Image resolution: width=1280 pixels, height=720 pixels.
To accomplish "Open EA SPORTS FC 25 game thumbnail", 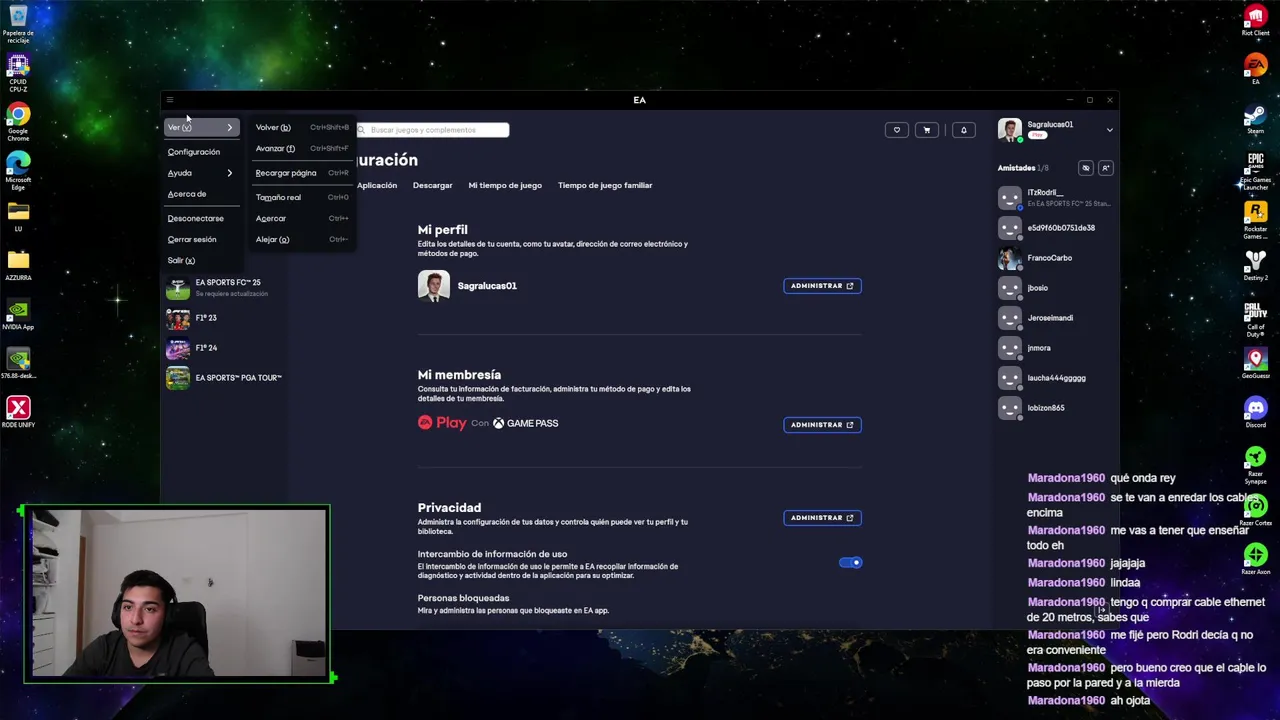I will pos(177,288).
